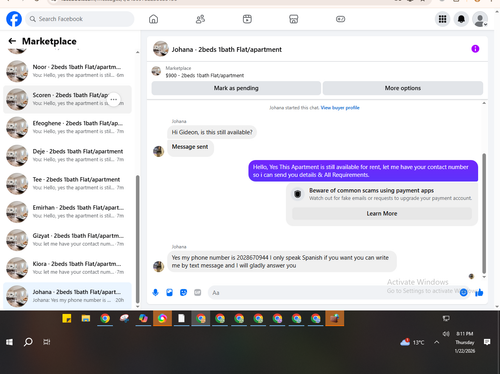This screenshot has width=500, height=374.
Task: Open File Explorer from taskbar
Action: 86,319
